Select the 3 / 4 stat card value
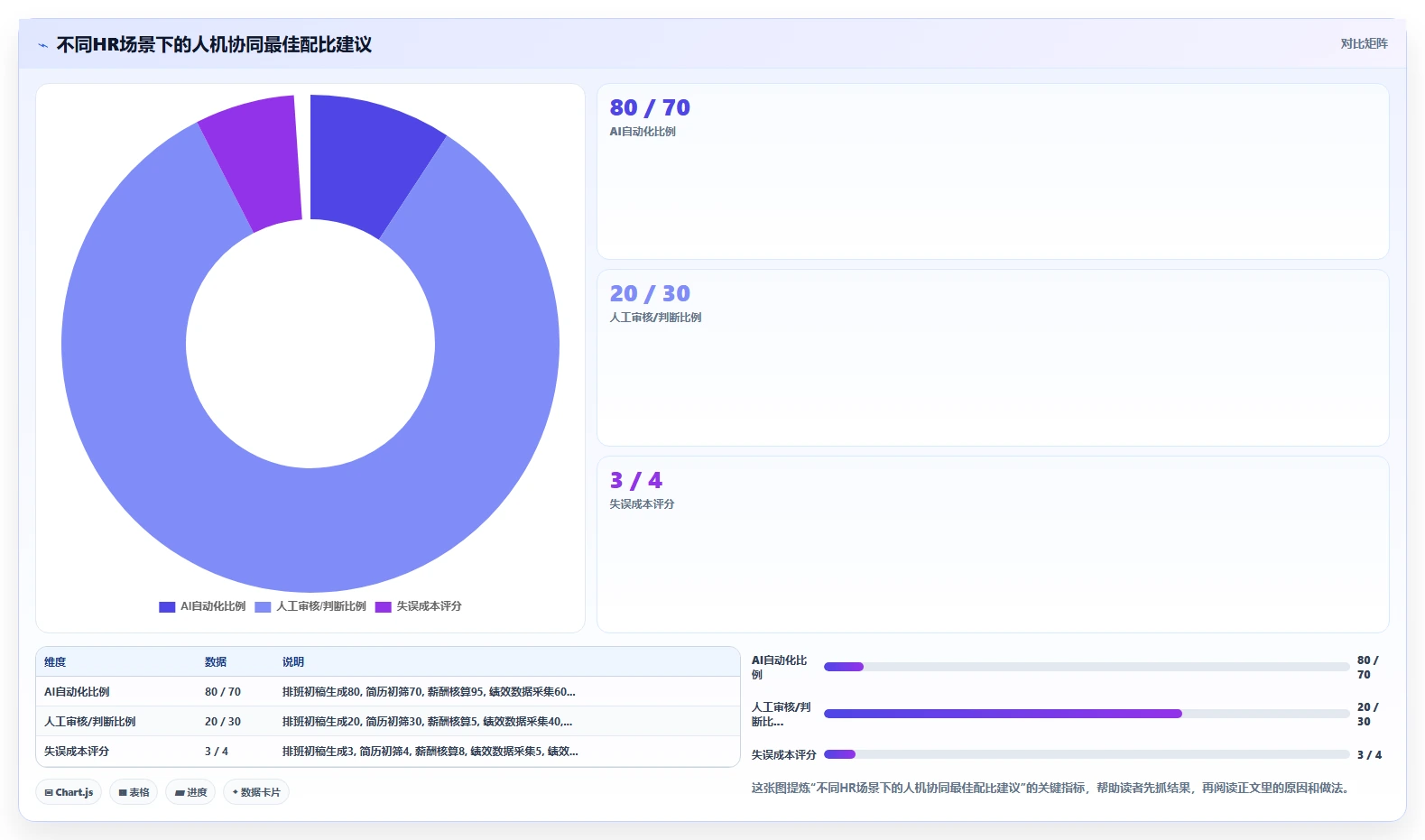The height and width of the screenshot is (840, 1425). point(635,481)
